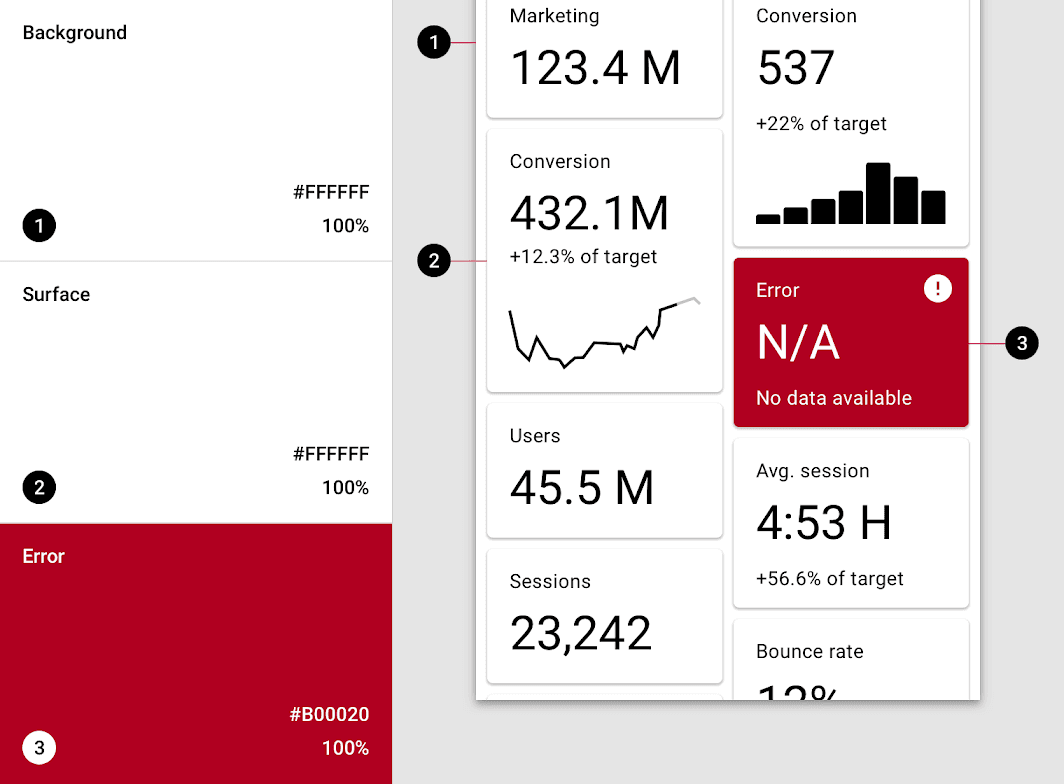Select the Sessions 23,242 card

point(604,615)
